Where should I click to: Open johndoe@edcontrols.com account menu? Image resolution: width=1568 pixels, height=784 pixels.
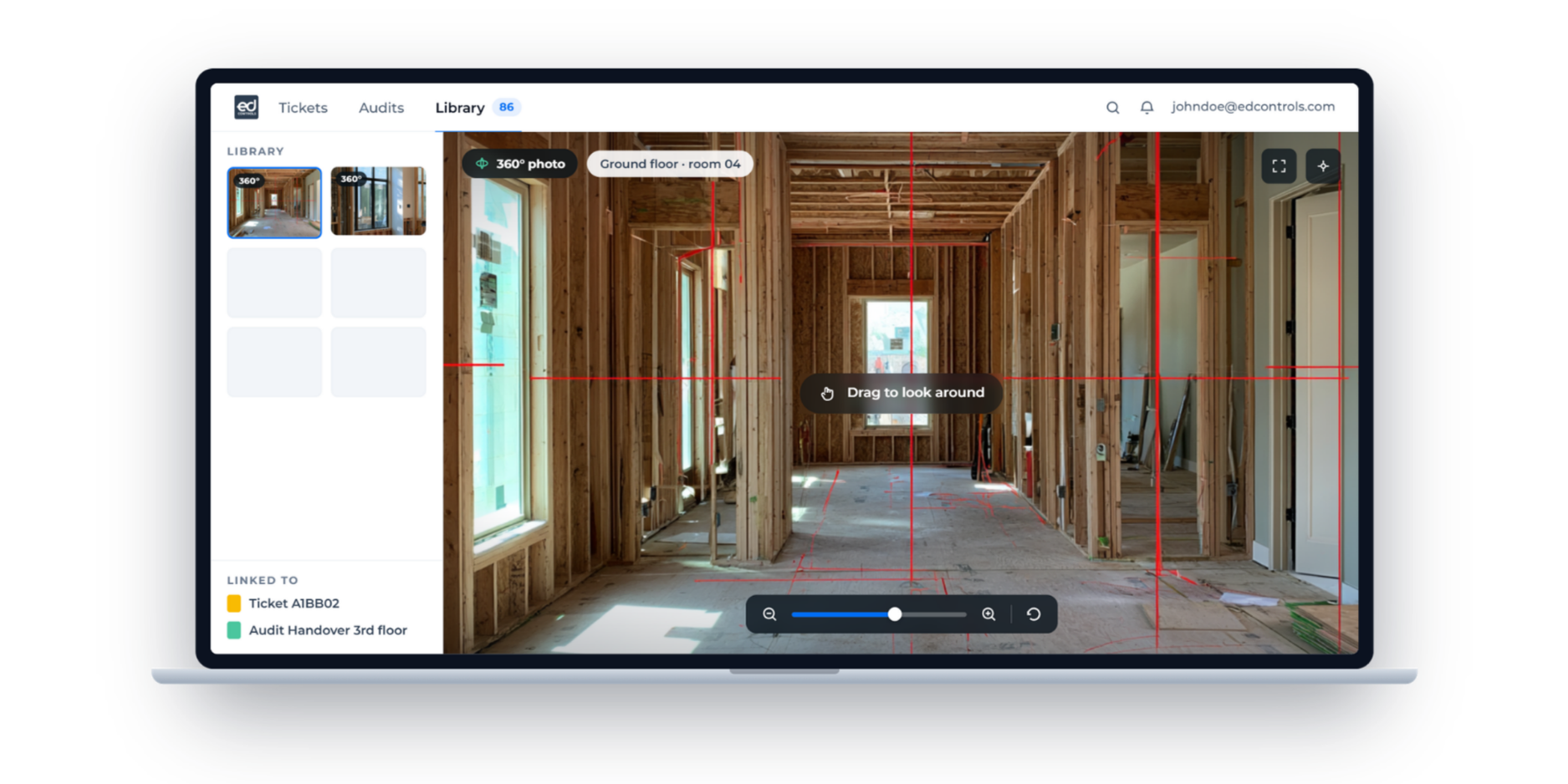click(x=1253, y=107)
